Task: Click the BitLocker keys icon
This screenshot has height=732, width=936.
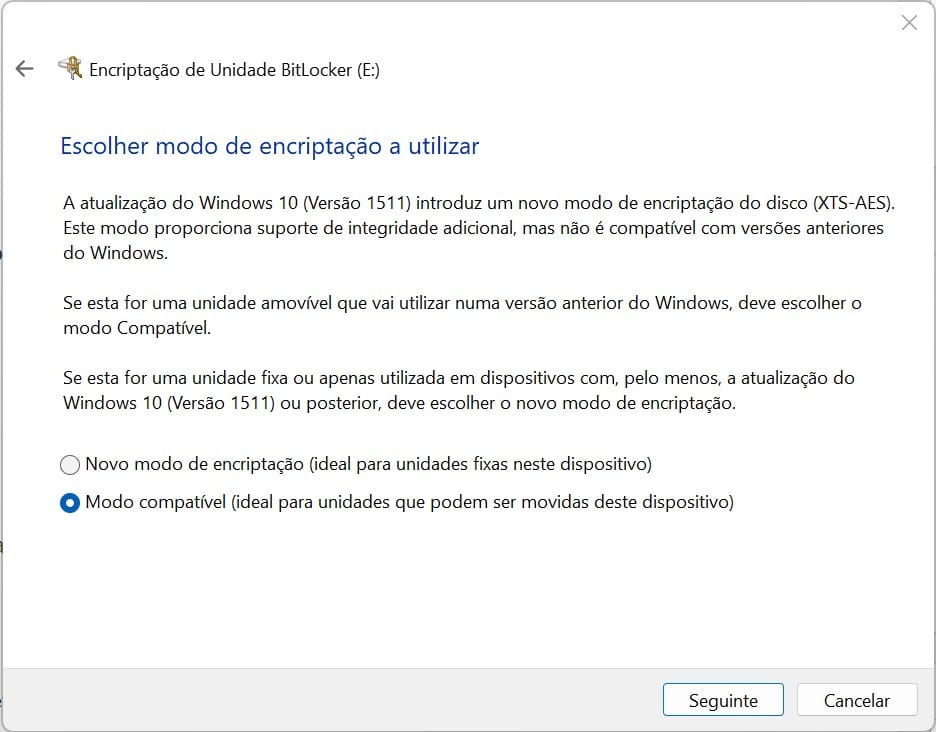Action: tap(70, 68)
